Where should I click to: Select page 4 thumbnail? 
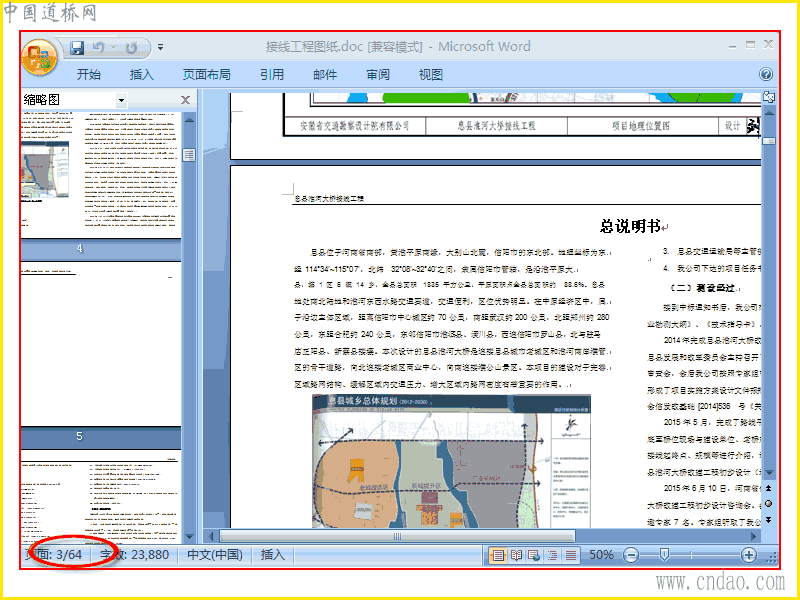click(x=101, y=176)
